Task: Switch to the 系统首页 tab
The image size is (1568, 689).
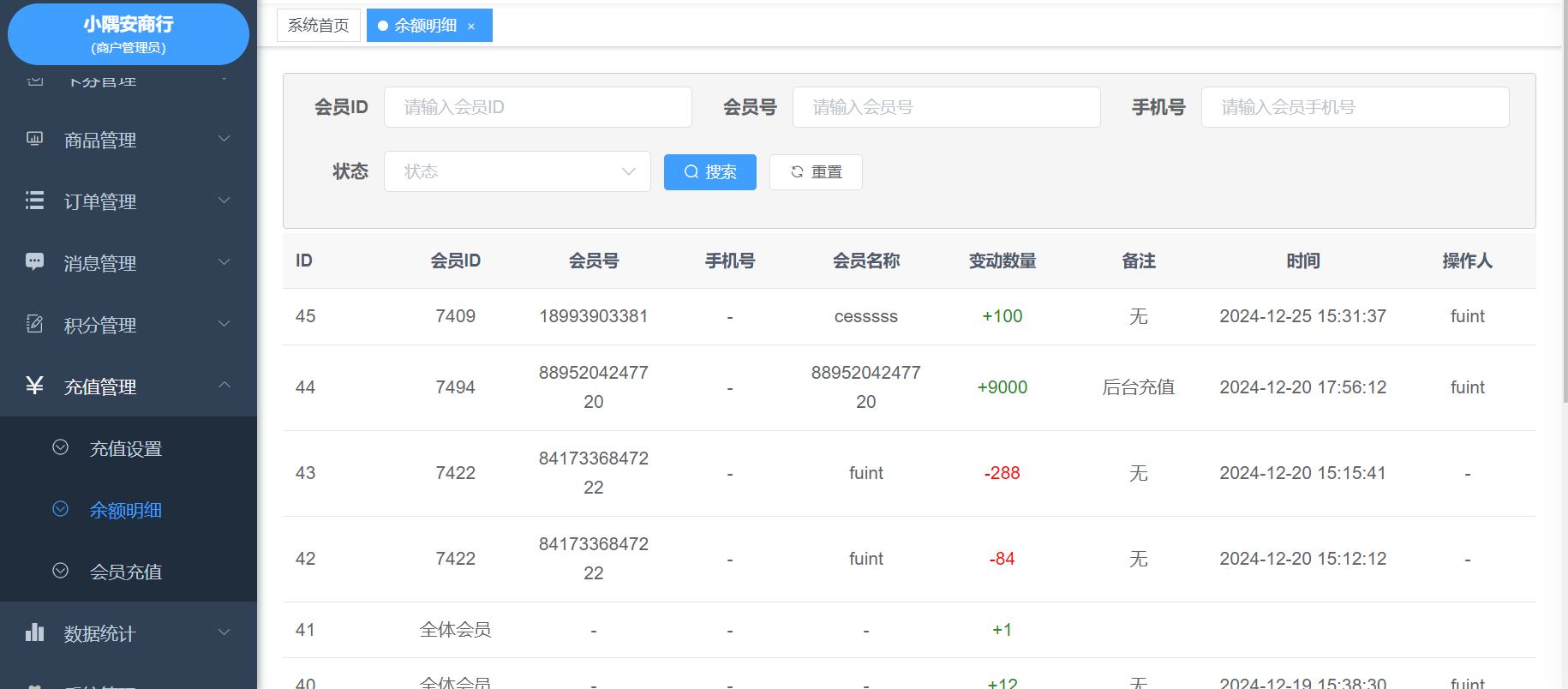Action: 318,26
